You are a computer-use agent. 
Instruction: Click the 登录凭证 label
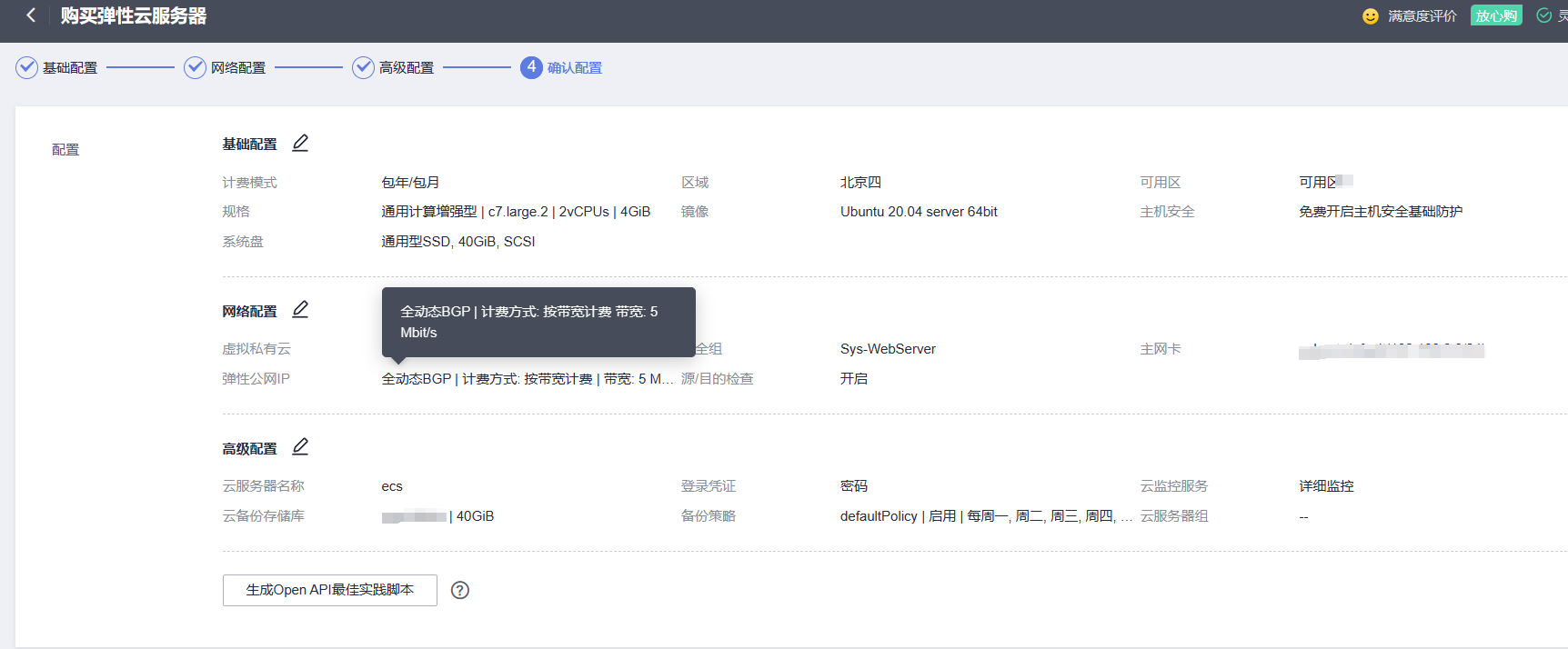pos(709,486)
